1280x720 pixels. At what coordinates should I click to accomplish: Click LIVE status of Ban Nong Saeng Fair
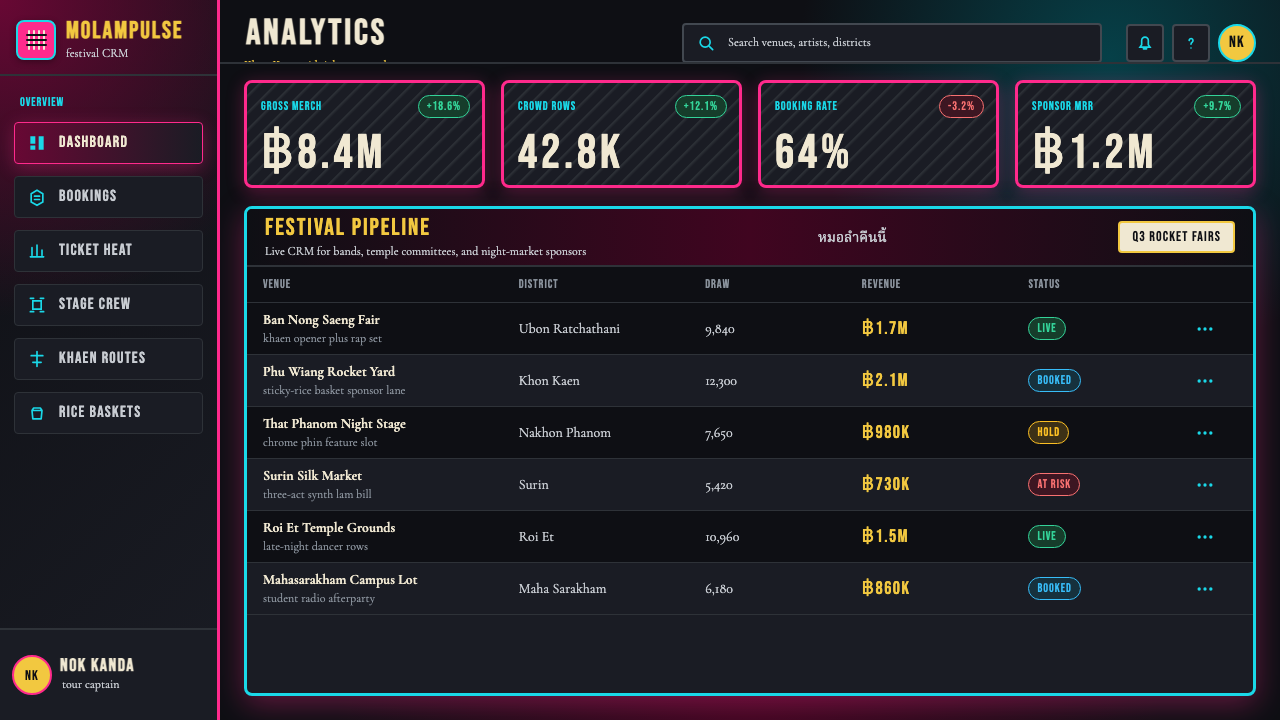(x=1047, y=329)
